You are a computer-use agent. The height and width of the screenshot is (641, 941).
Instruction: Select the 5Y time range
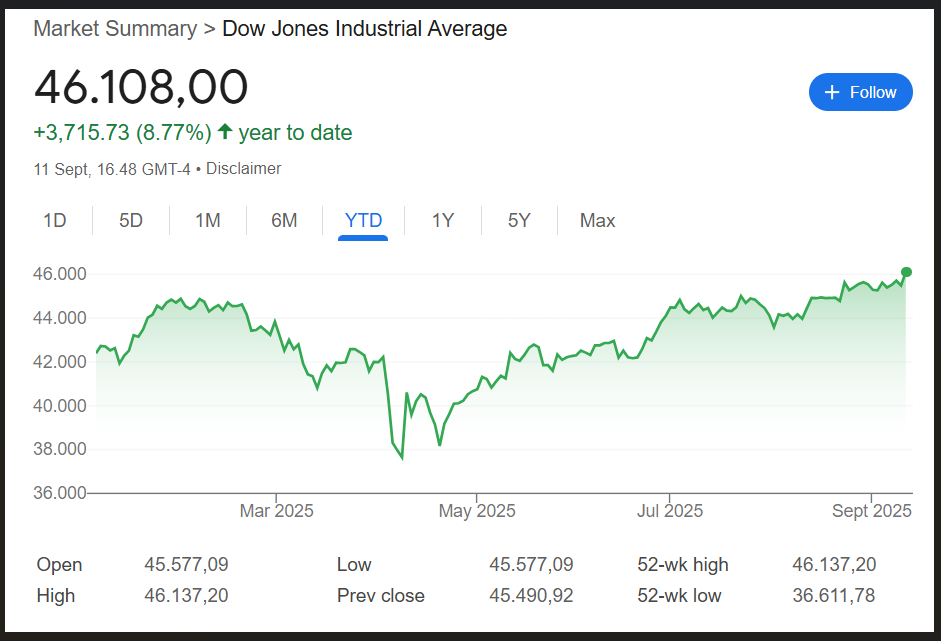519,220
